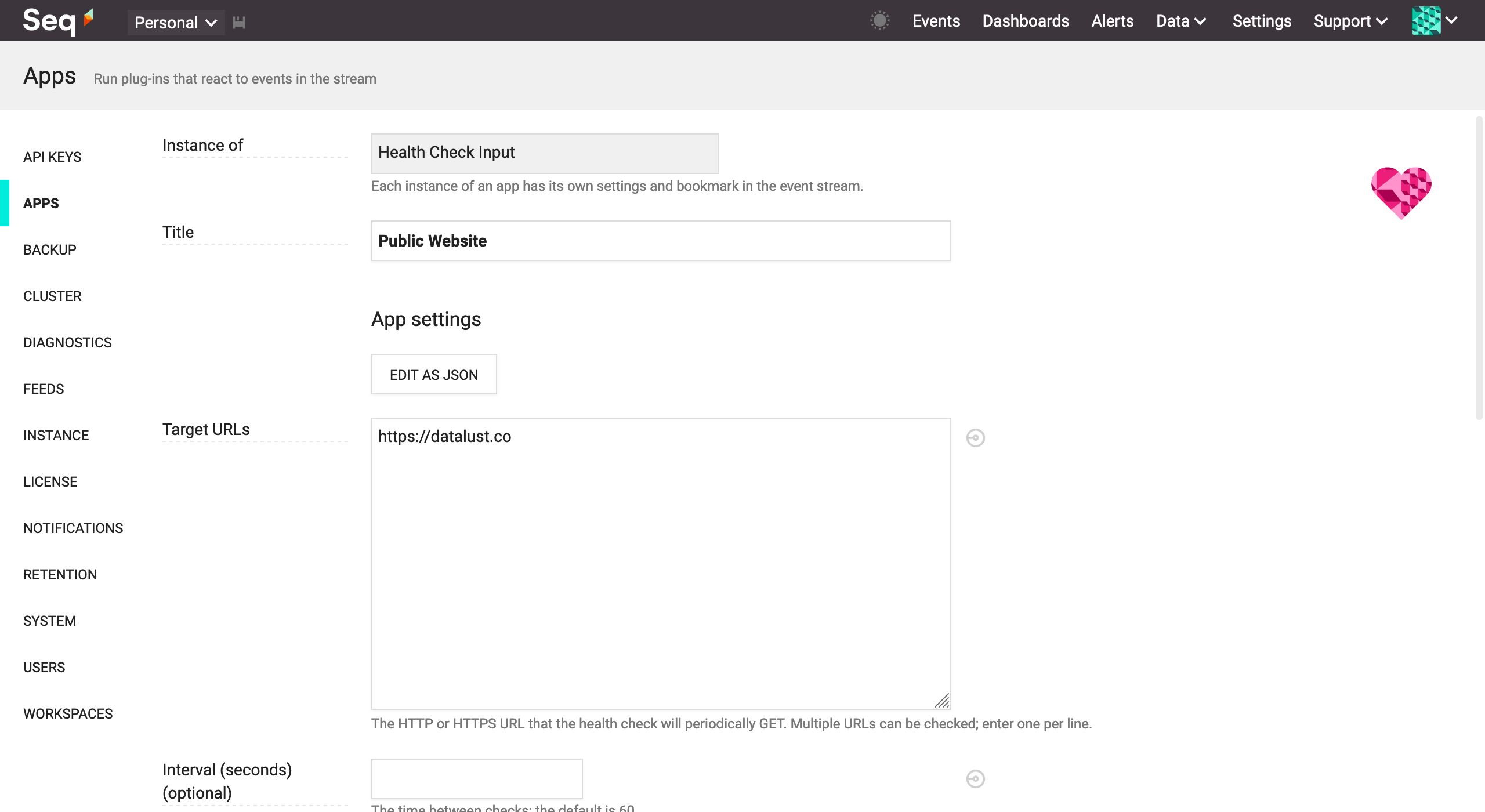Viewport: 1485px width, 812px height.
Task: Select API KEYS in the sidebar
Action: [x=52, y=157]
